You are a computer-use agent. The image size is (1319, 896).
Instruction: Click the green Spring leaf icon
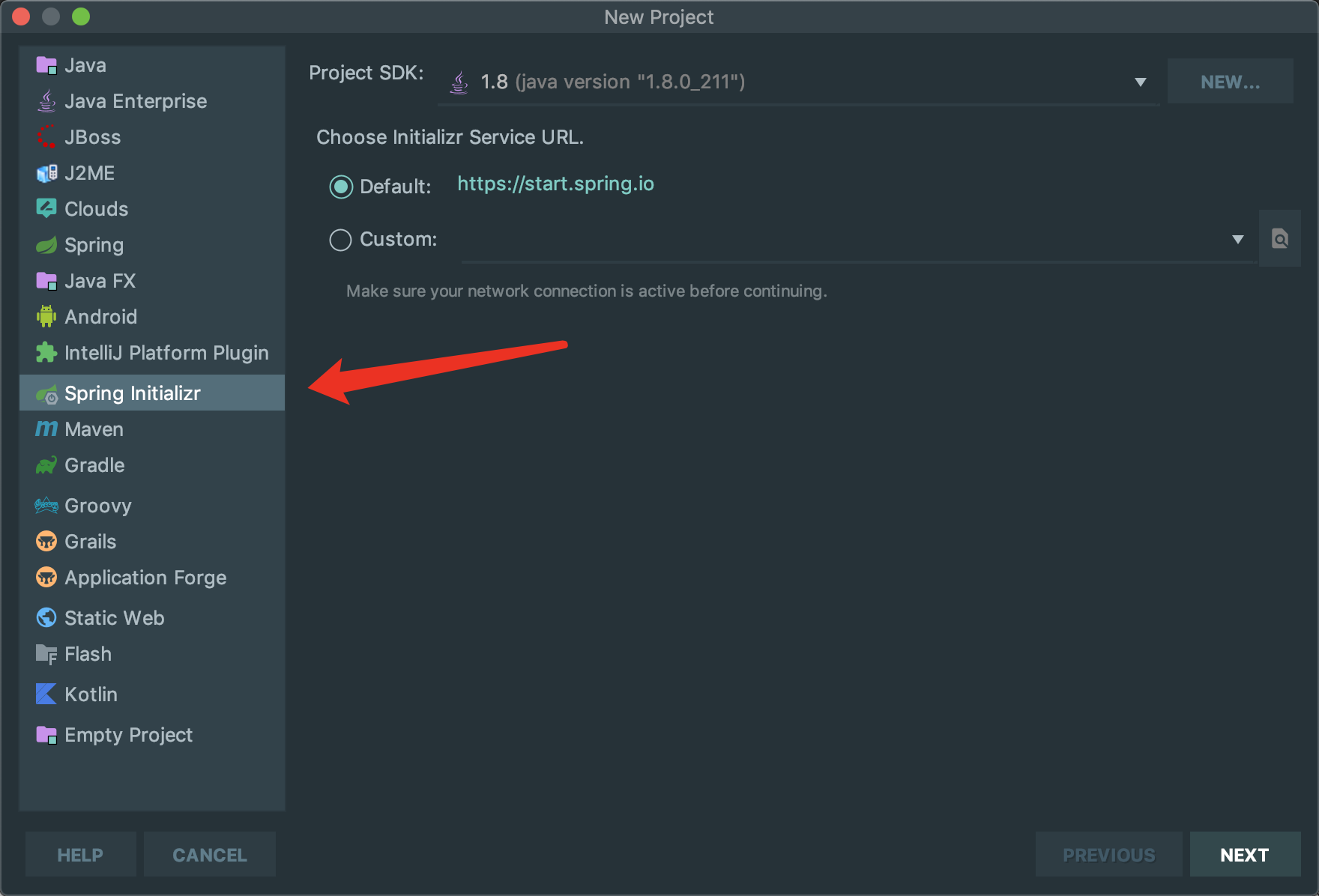[46, 245]
